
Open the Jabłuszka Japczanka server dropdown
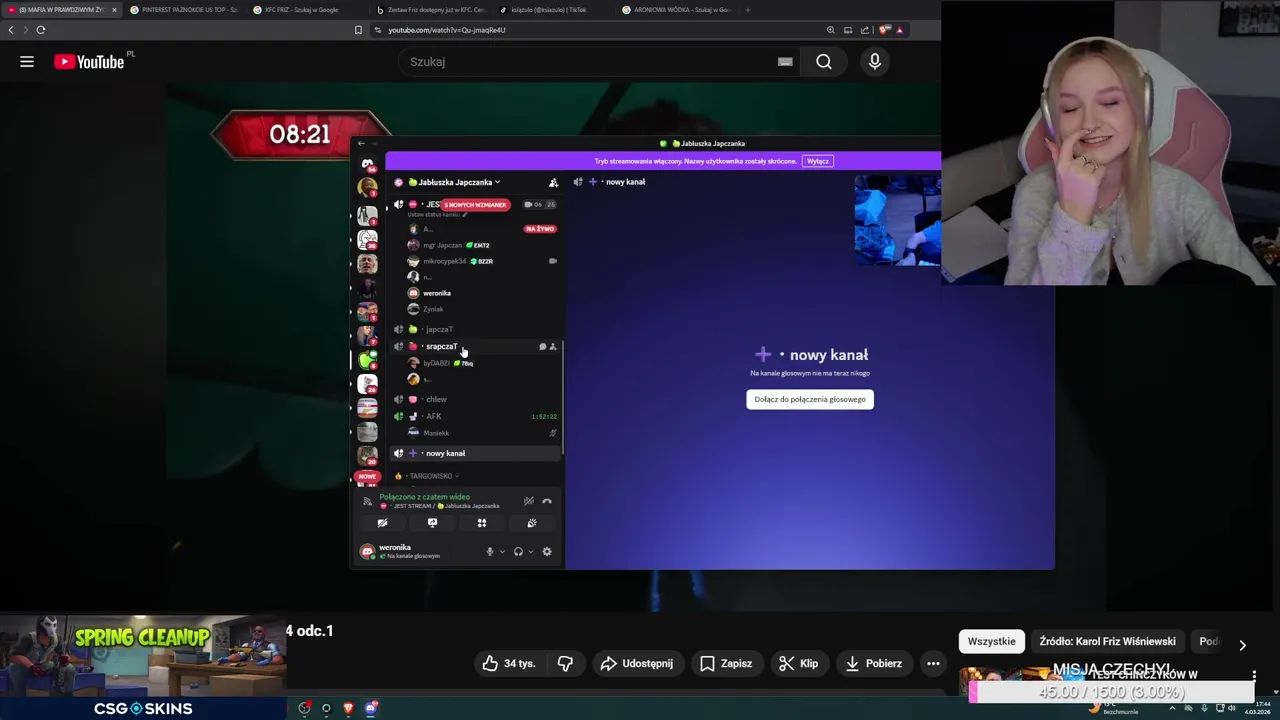(455, 182)
